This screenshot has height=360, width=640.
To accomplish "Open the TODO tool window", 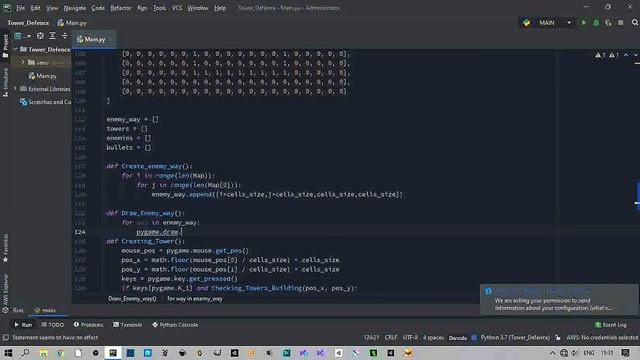I will click(x=53, y=325).
